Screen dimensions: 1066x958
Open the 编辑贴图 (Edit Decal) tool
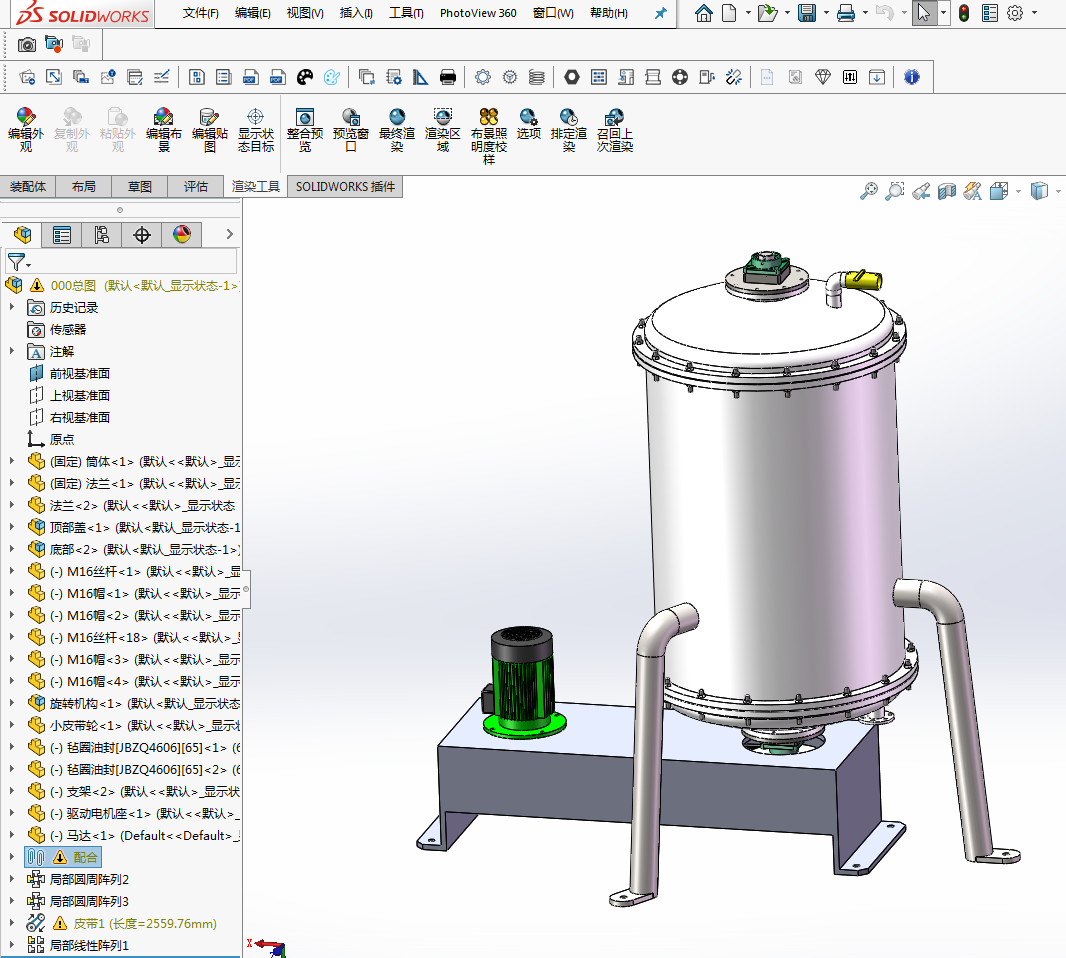209,119
